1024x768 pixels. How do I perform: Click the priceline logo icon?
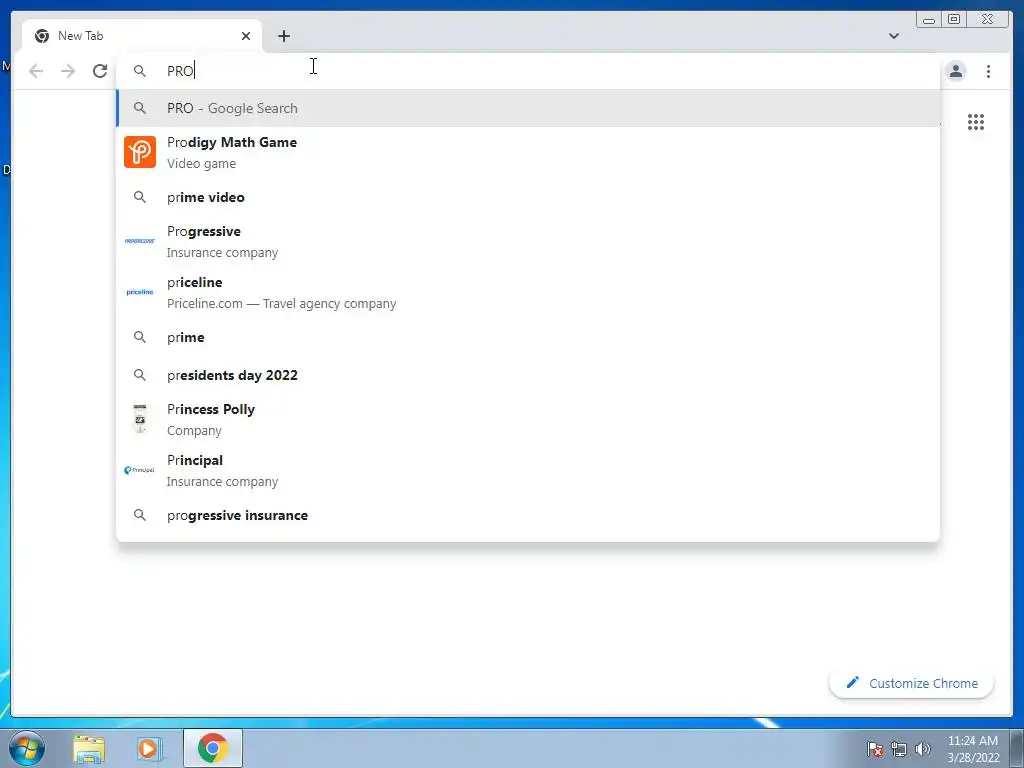coord(140,292)
